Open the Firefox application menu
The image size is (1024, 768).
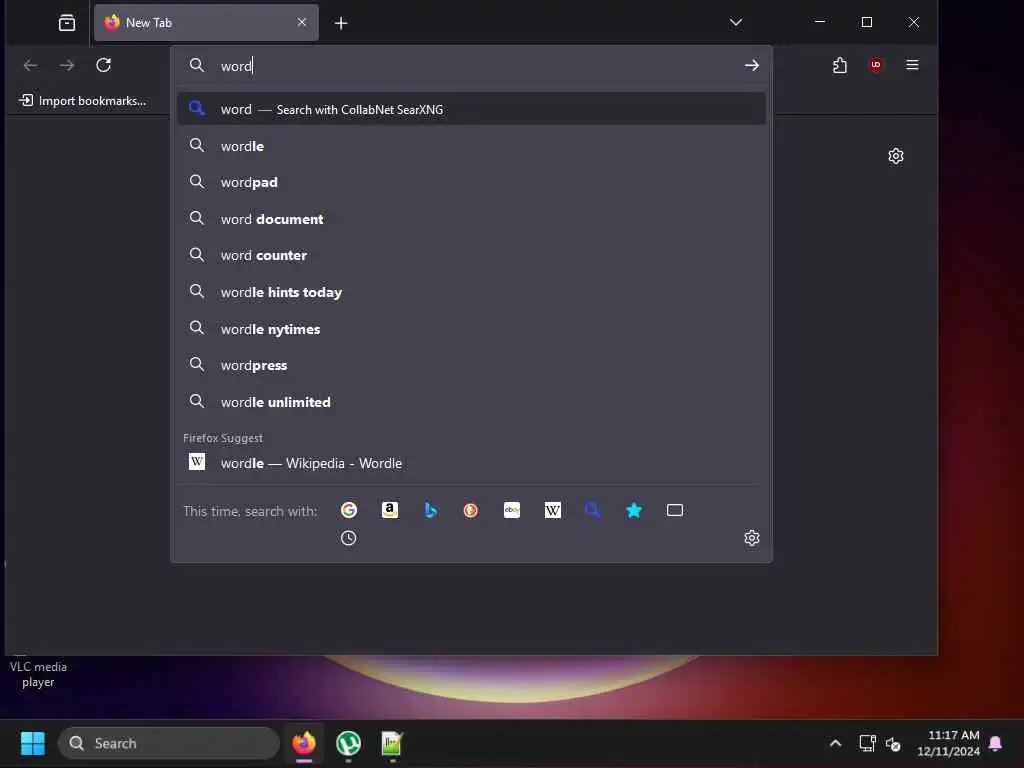tap(912, 65)
